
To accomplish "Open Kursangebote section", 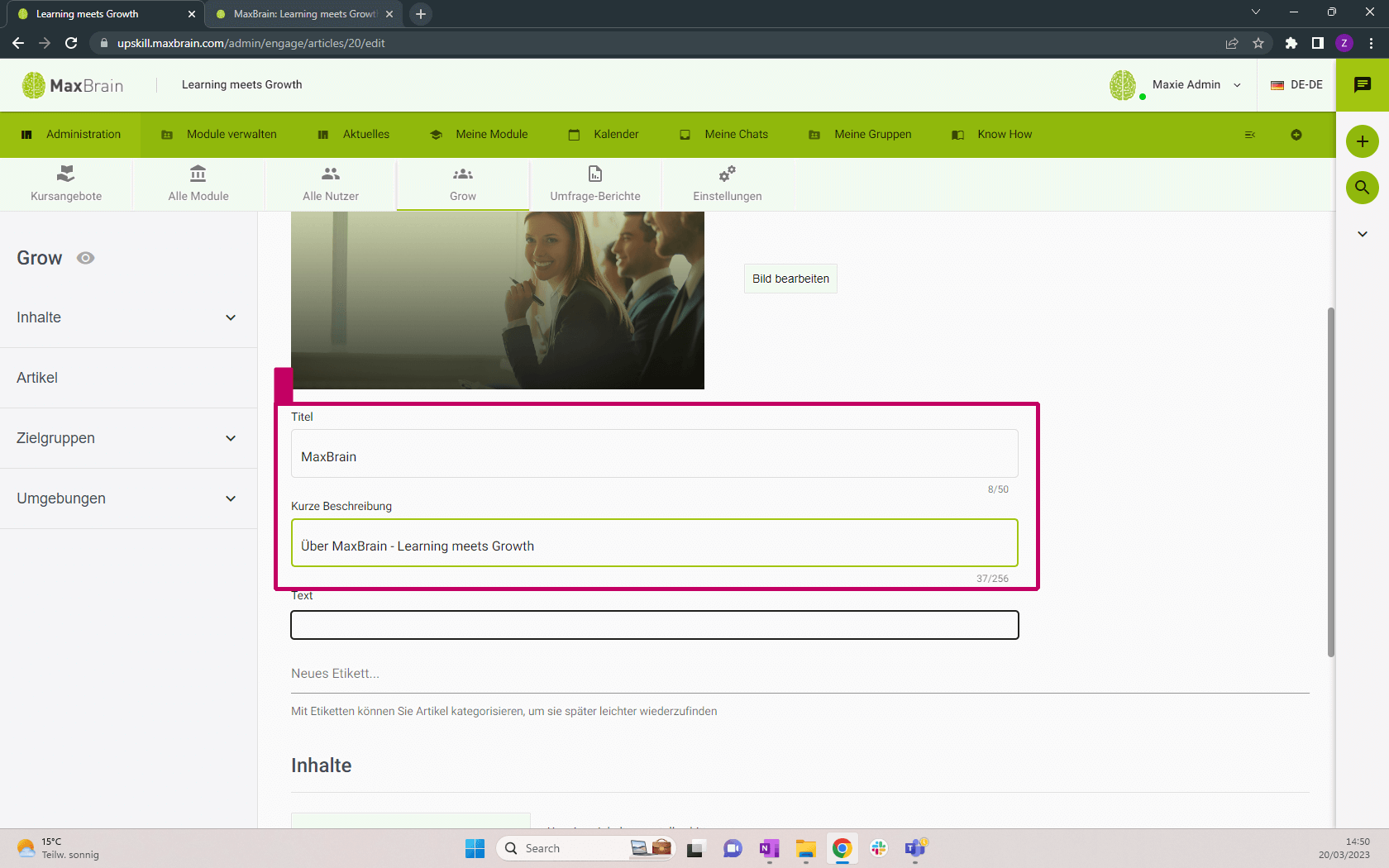I will [x=66, y=184].
